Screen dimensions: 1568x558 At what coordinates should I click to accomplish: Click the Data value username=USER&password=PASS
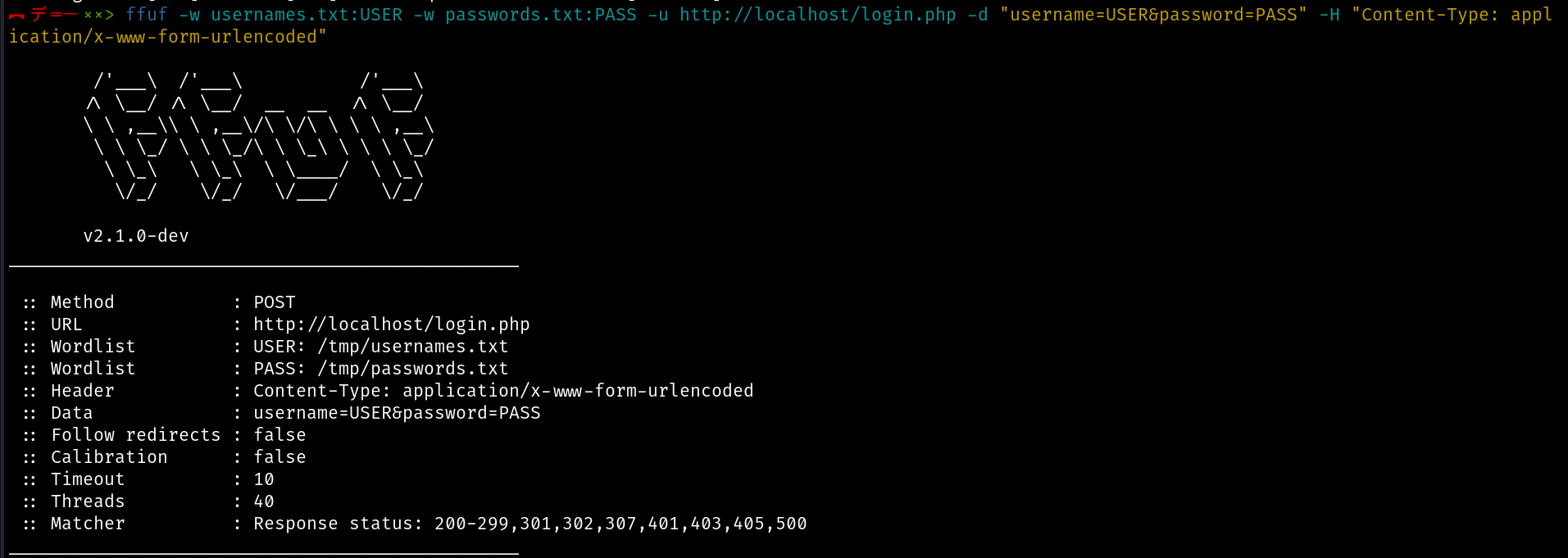coord(397,413)
